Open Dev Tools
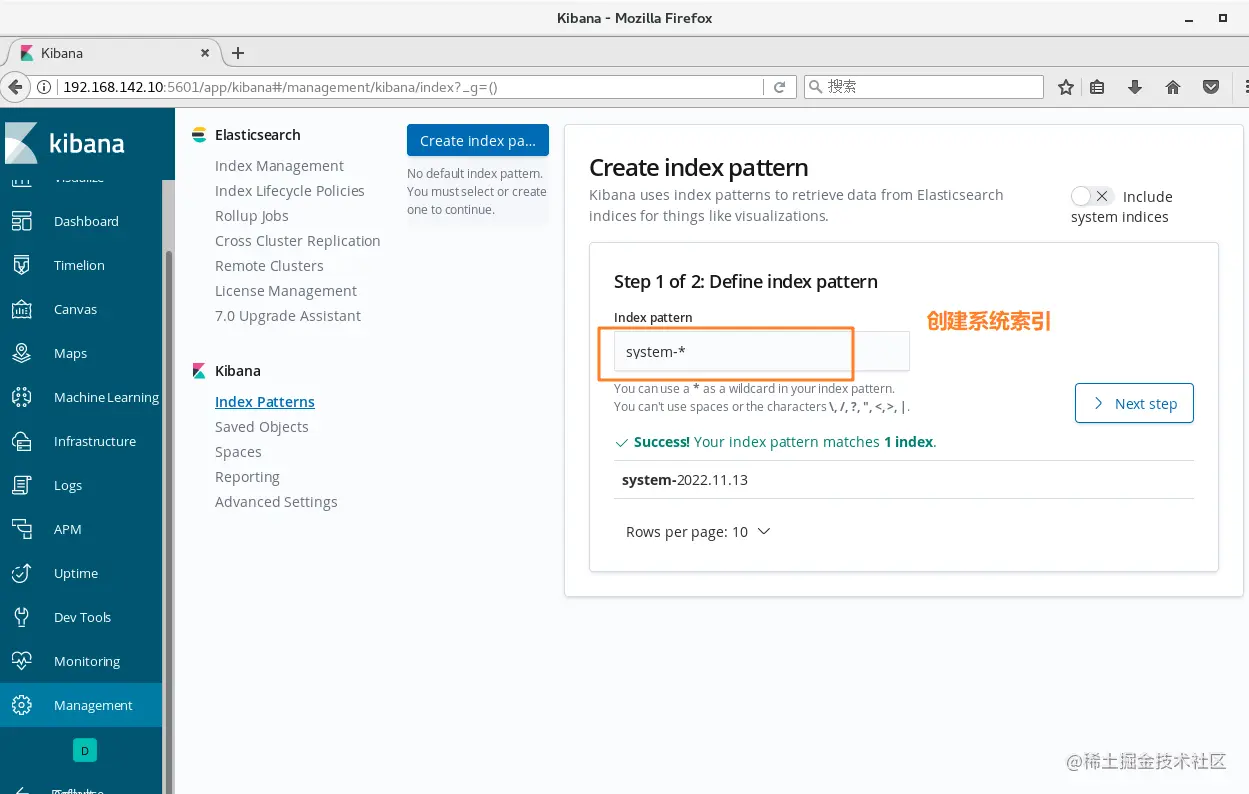Image resolution: width=1249 pixels, height=794 pixels. pyautogui.click(x=82, y=617)
